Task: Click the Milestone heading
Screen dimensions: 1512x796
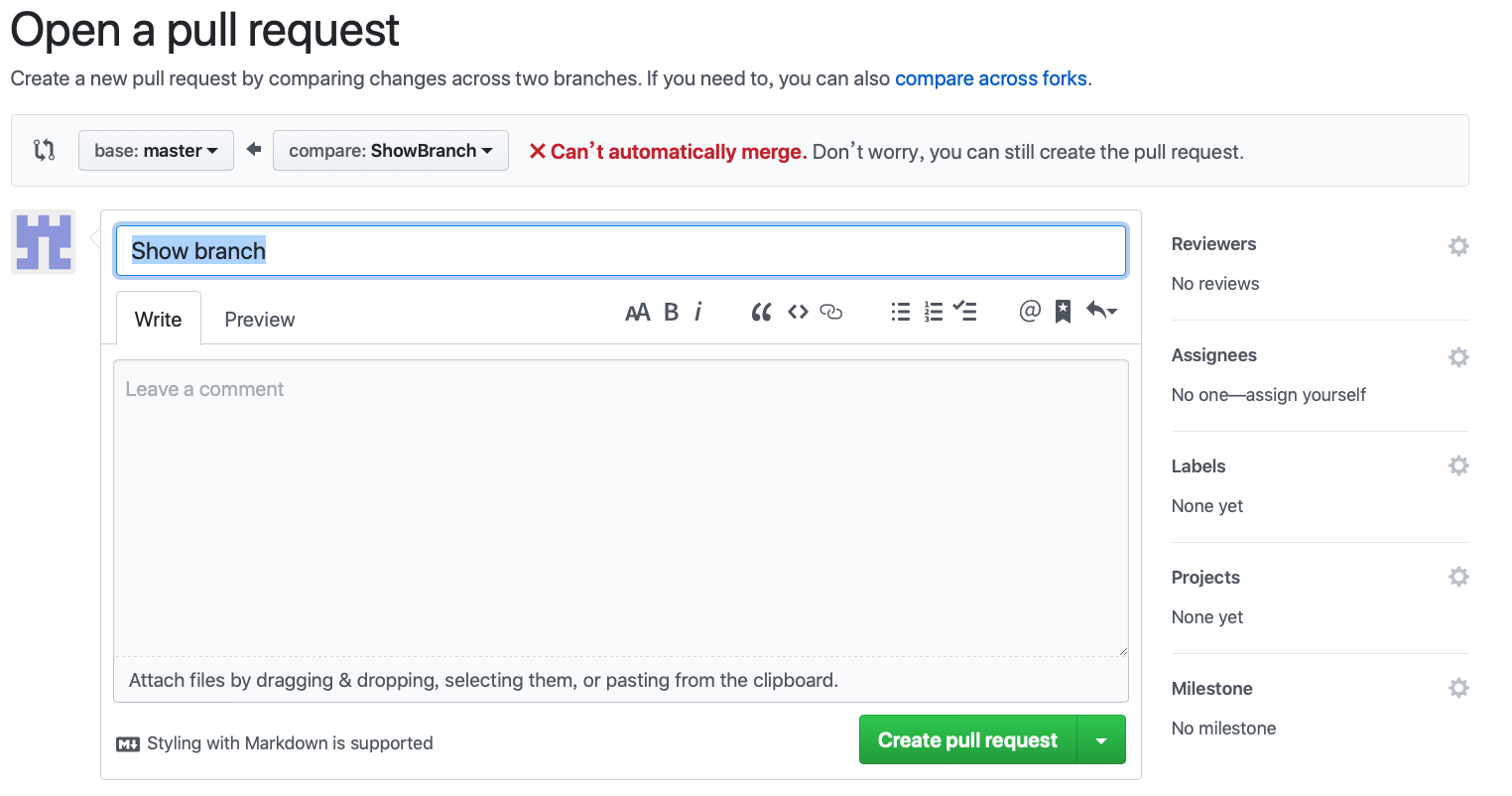Action: [1211, 689]
